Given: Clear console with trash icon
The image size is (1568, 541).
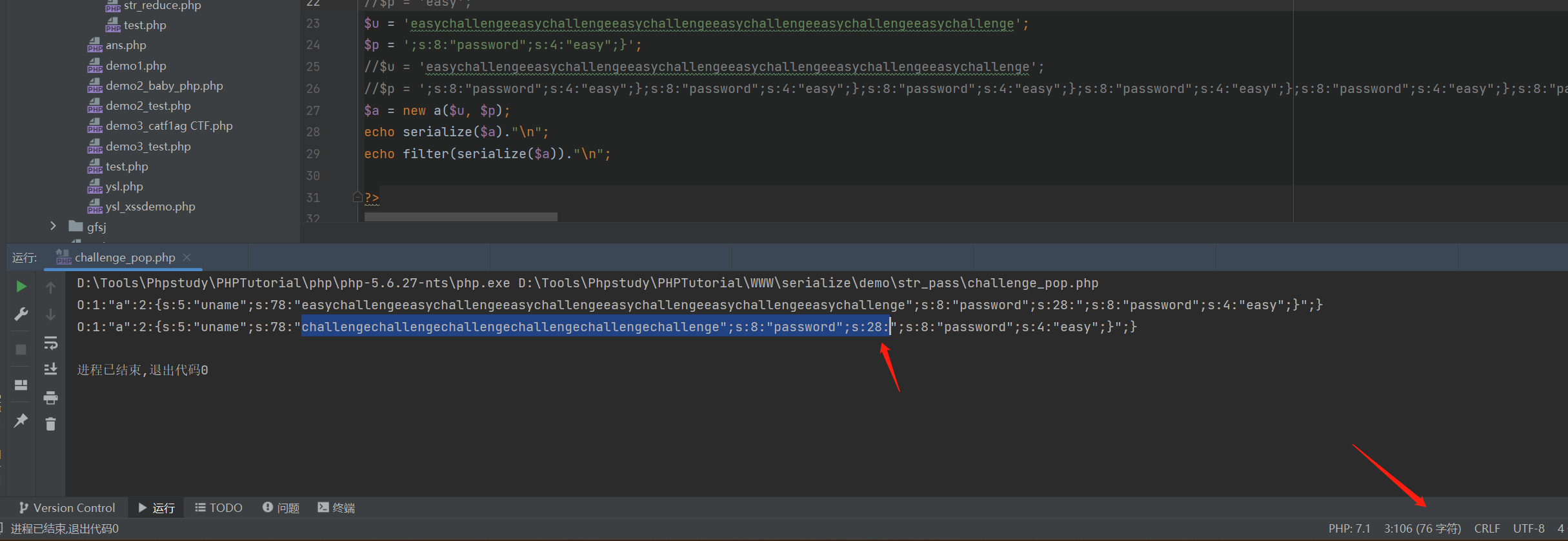Looking at the screenshot, I should [x=50, y=424].
